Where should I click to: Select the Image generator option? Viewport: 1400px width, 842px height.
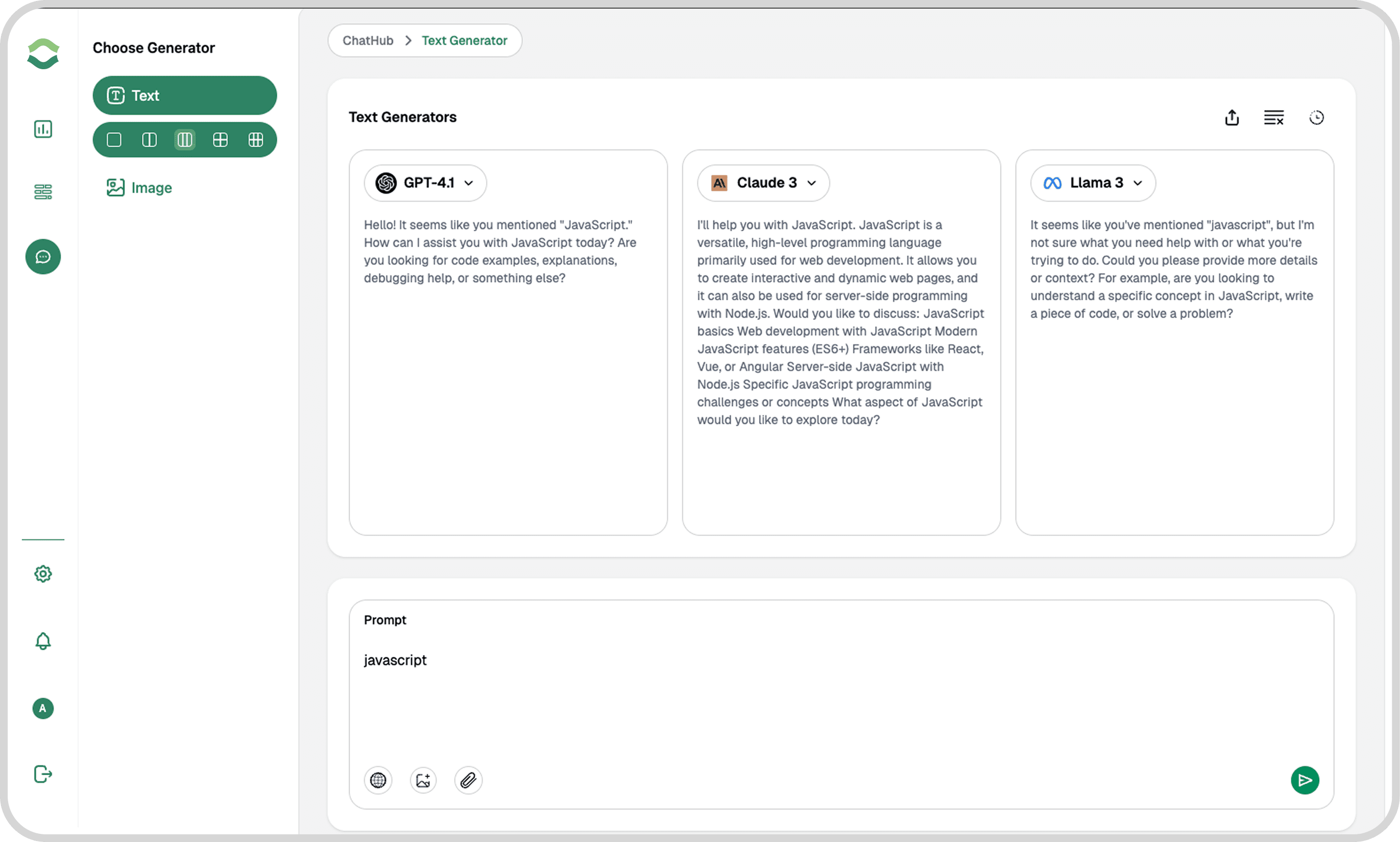pyautogui.click(x=139, y=187)
